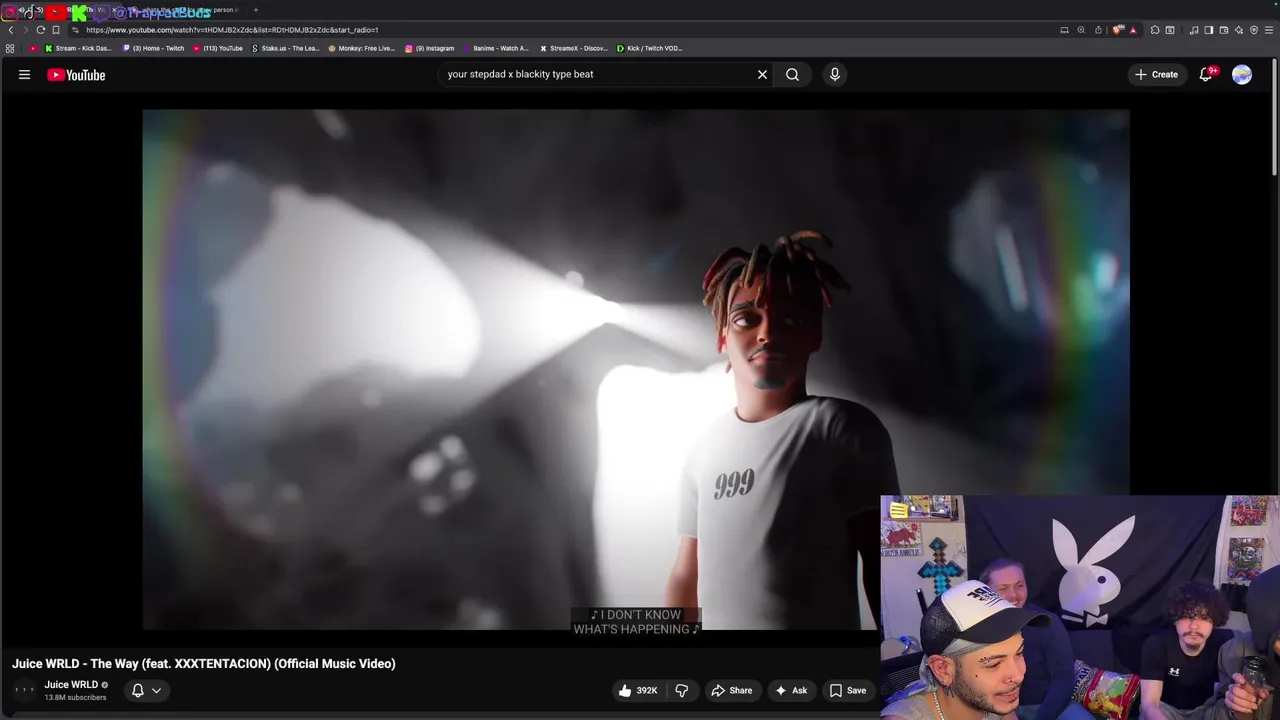Open 'Monkey: Free Live...' bookmark

tap(362, 48)
